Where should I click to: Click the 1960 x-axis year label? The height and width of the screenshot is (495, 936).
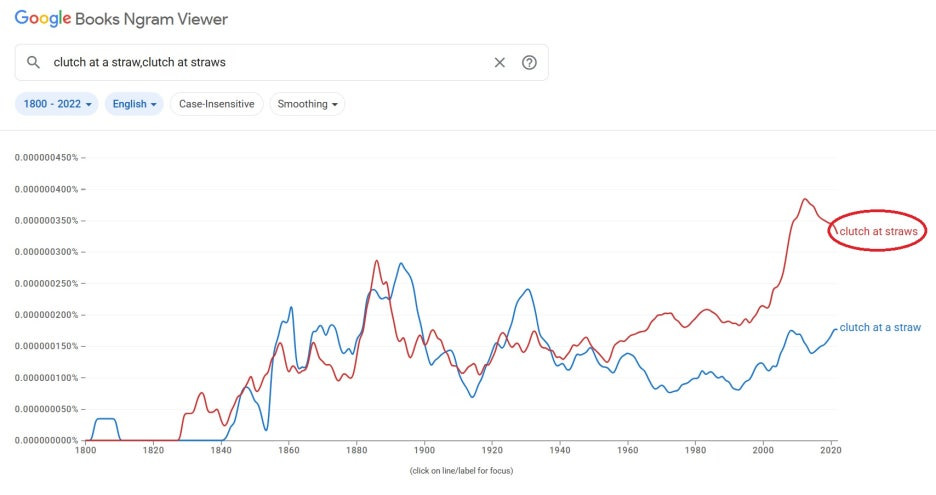click(x=628, y=450)
